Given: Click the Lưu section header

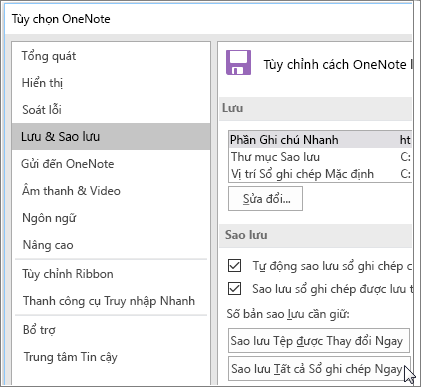Looking at the screenshot, I should pyautogui.click(x=315, y=108).
